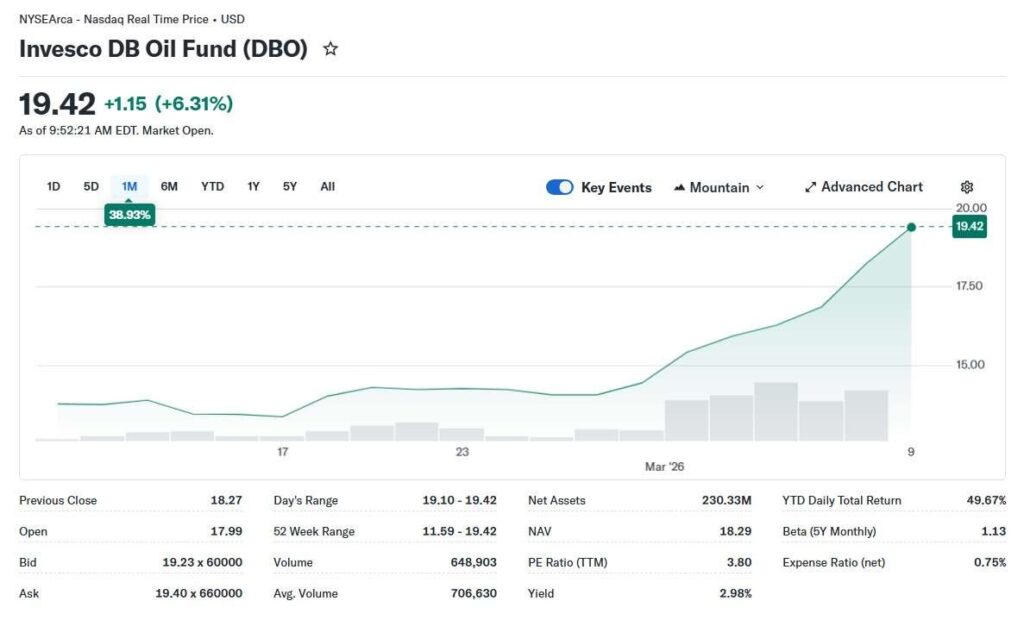This screenshot has width=1024, height=620.
Task: Switch chart to YTD range
Action: [212, 186]
